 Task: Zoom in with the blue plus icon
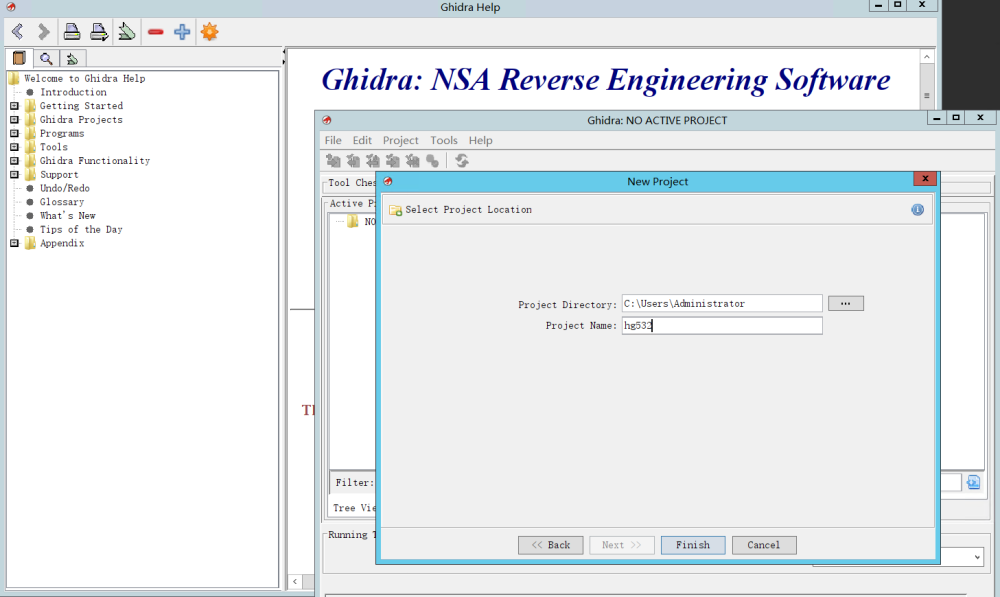tap(182, 31)
